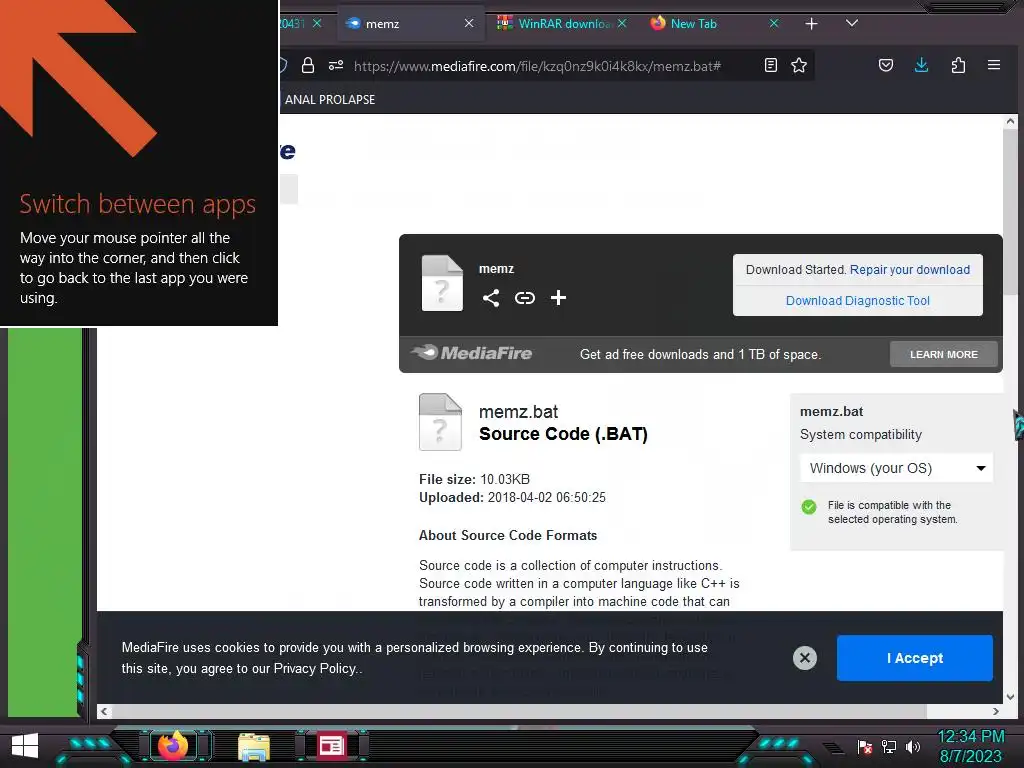Click the red news app taskbar icon
The width and height of the screenshot is (1024, 768).
(x=331, y=746)
